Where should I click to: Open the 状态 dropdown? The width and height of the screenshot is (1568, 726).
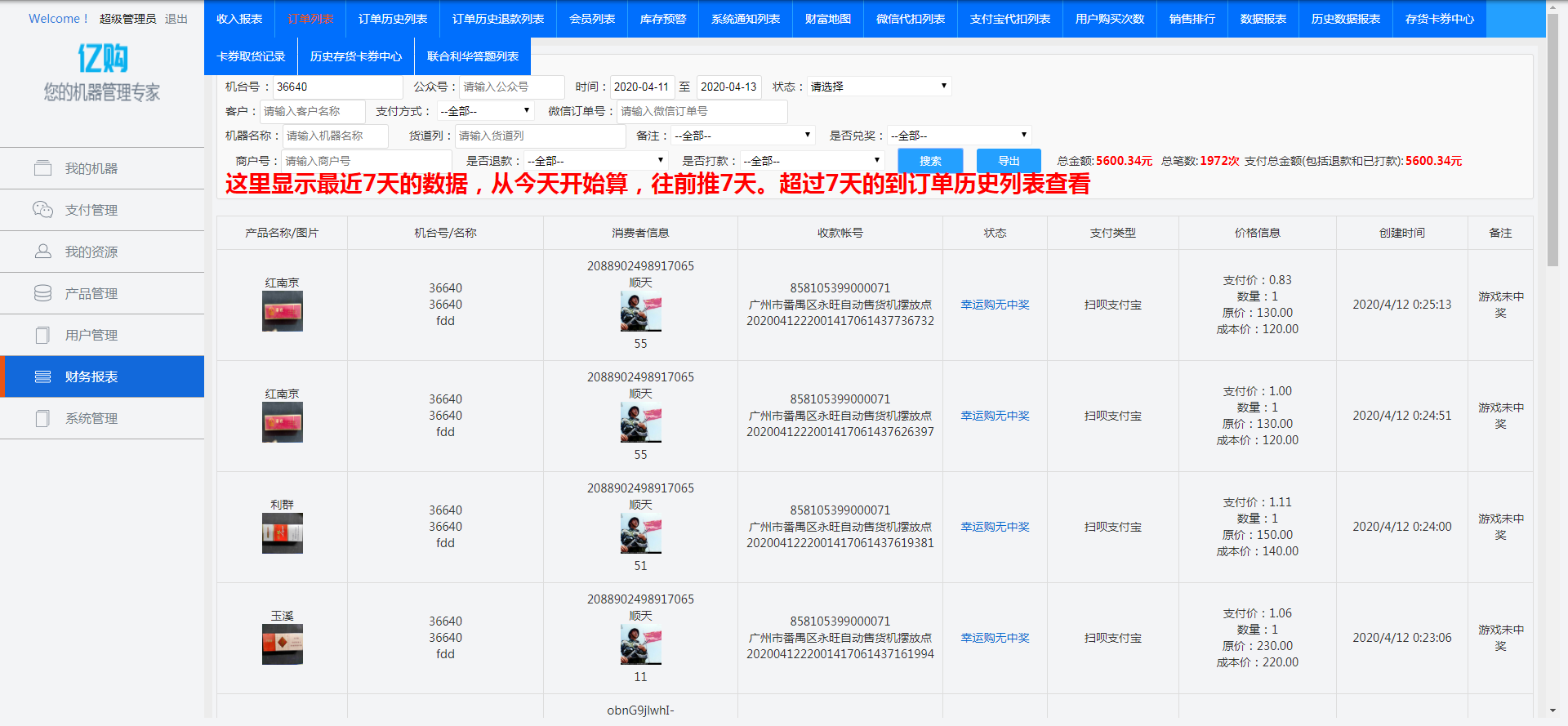879,87
